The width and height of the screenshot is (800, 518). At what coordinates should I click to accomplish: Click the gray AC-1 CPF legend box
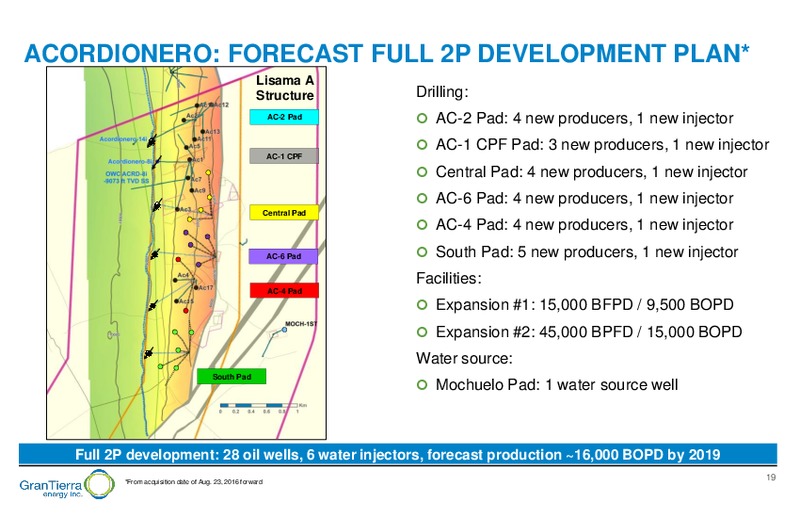click(284, 156)
